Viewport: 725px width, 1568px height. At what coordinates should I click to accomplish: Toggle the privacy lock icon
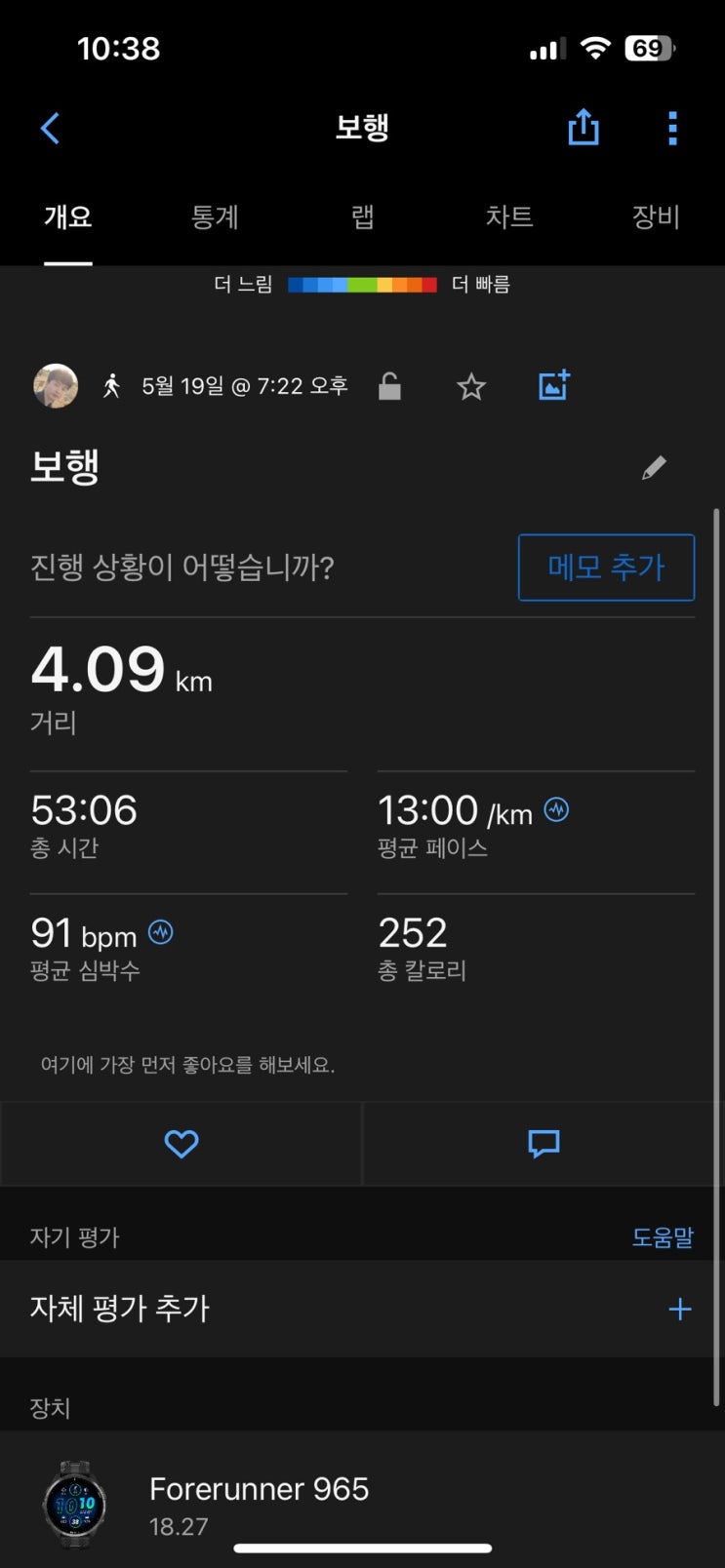[389, 386]
